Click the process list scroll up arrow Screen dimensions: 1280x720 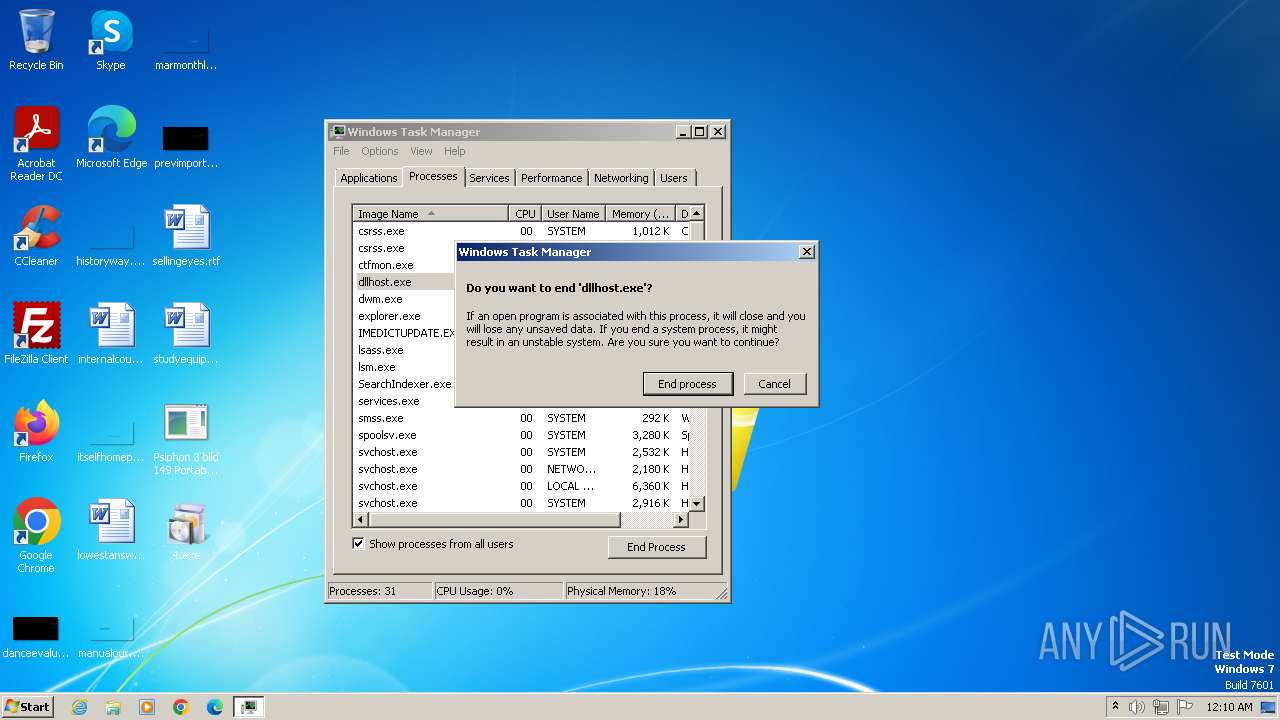pos(696,214)
